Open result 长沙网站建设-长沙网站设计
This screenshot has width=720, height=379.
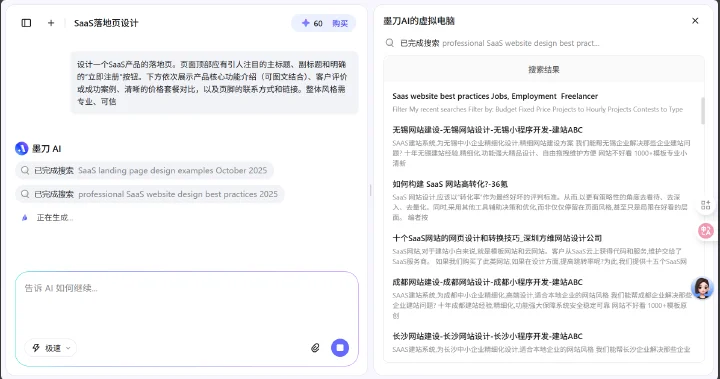coord(487,336)
